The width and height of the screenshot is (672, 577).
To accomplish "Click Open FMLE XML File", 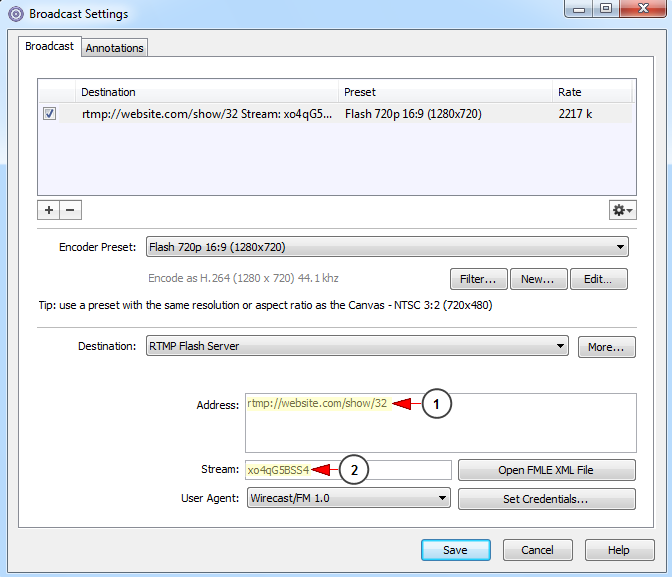I will [546, 470].
